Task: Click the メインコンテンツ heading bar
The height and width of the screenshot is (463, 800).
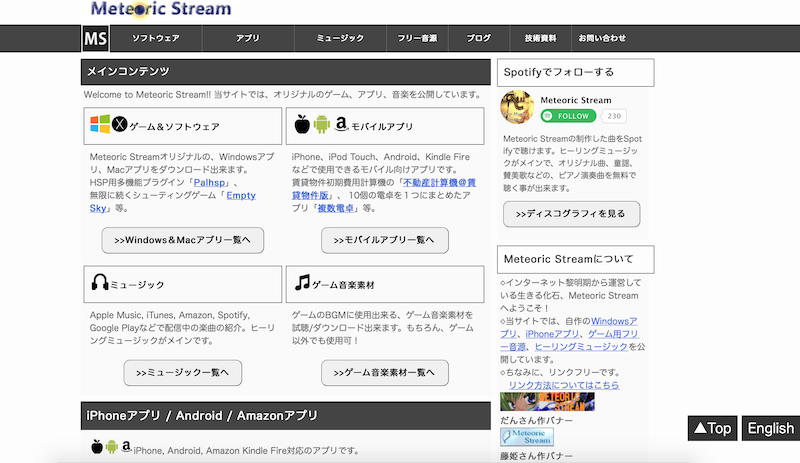Action: [286, 72]
